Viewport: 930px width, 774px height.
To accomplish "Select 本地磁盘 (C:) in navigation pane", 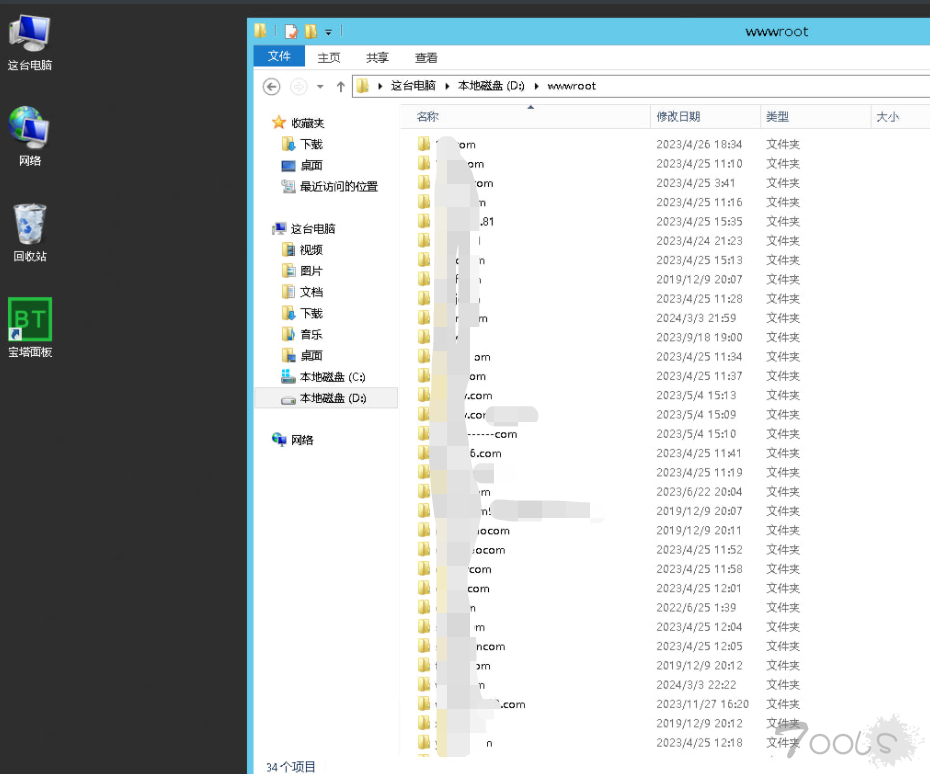I will (333, 377).
